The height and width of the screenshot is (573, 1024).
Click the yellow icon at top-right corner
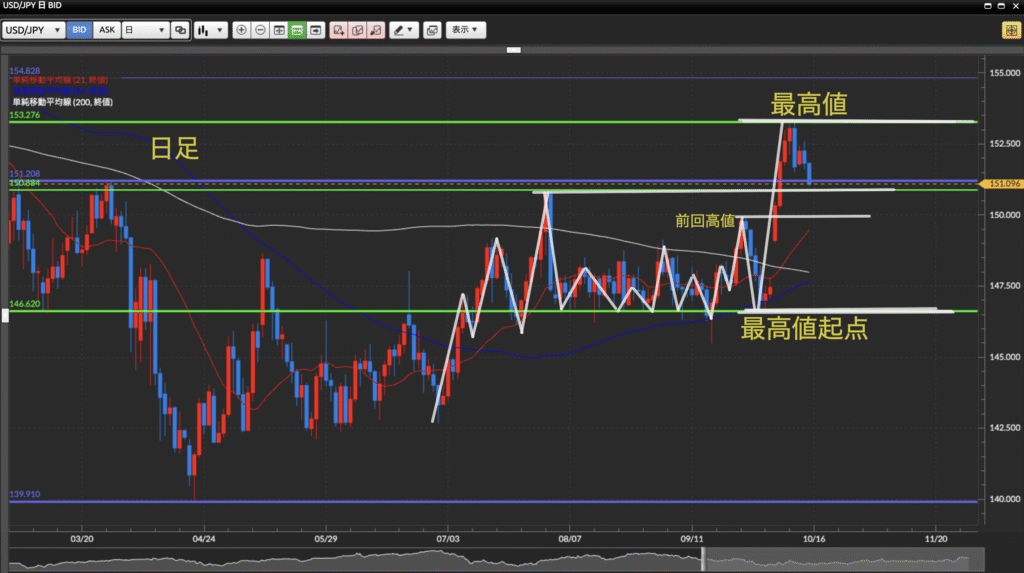pyautogui.click(x=1010, y=30)
